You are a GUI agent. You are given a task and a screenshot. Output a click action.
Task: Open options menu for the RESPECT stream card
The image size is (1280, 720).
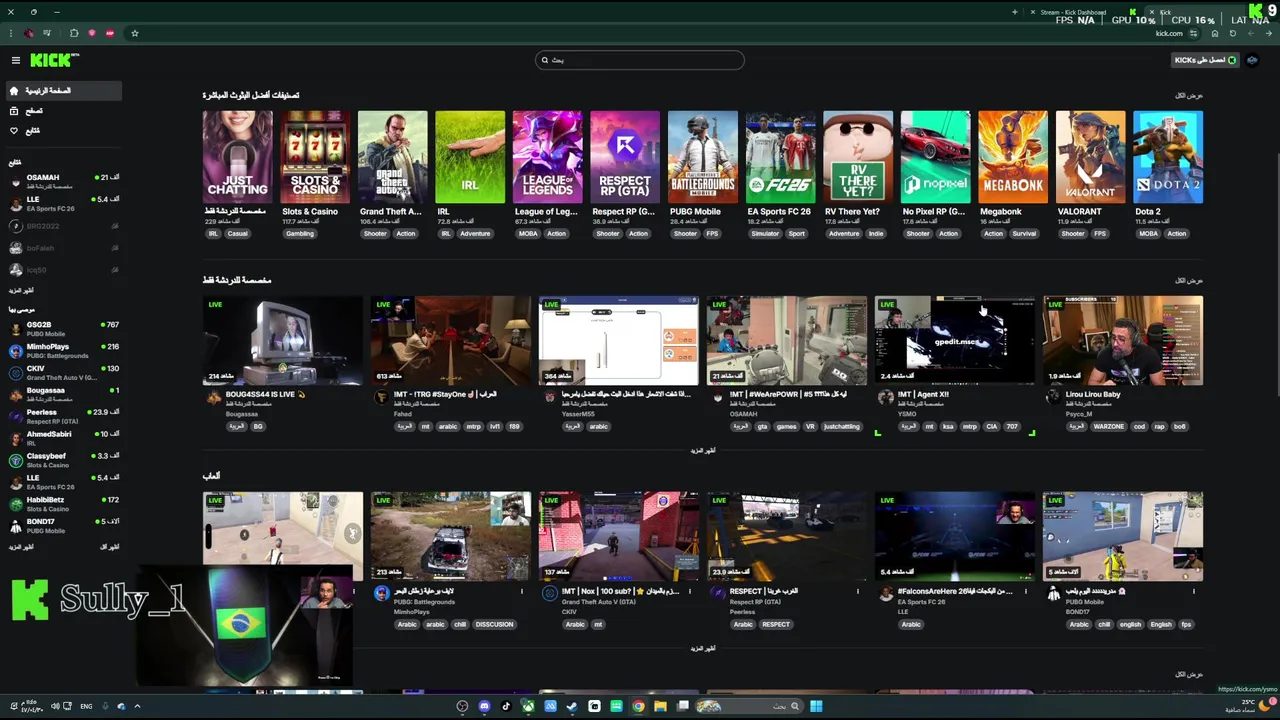pos(857,591)
